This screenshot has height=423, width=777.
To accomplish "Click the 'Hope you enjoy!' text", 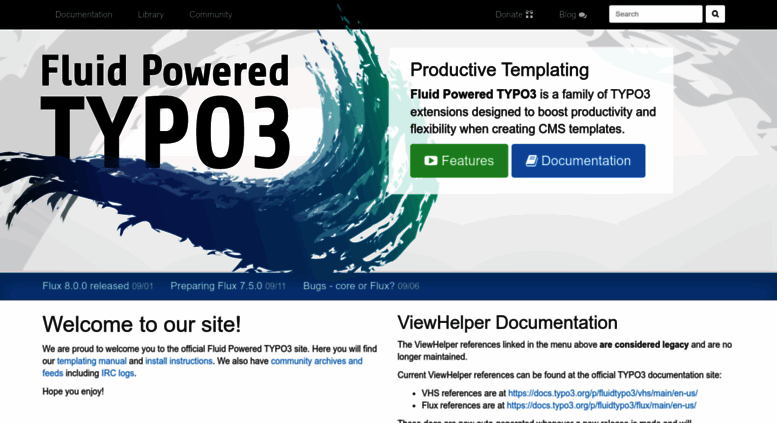I will [73, 391].
